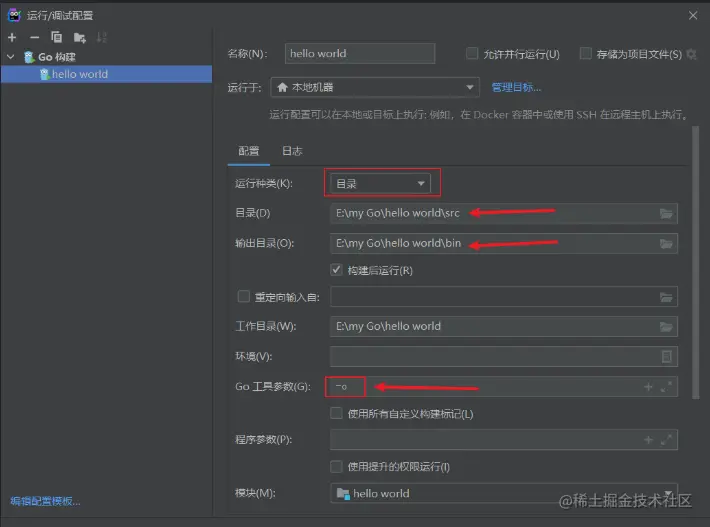The width and height of the screenshot is (710, 527).
Task: Click module folder icon in 模块 field
Action: pos(343,493)
